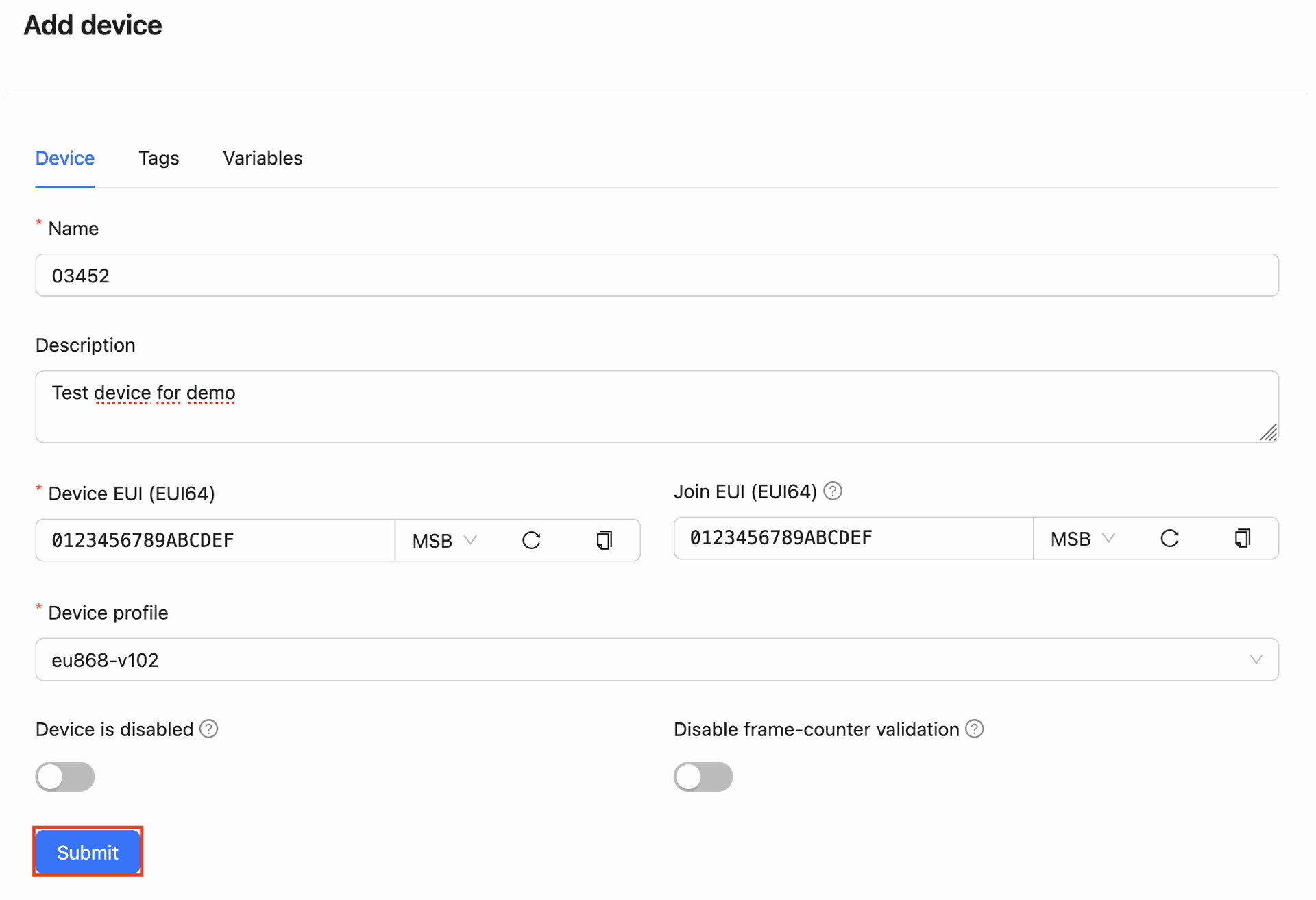Open Device EUI MSB byte-order dropdown
The image size is (1316, 900).
(444, 541)
